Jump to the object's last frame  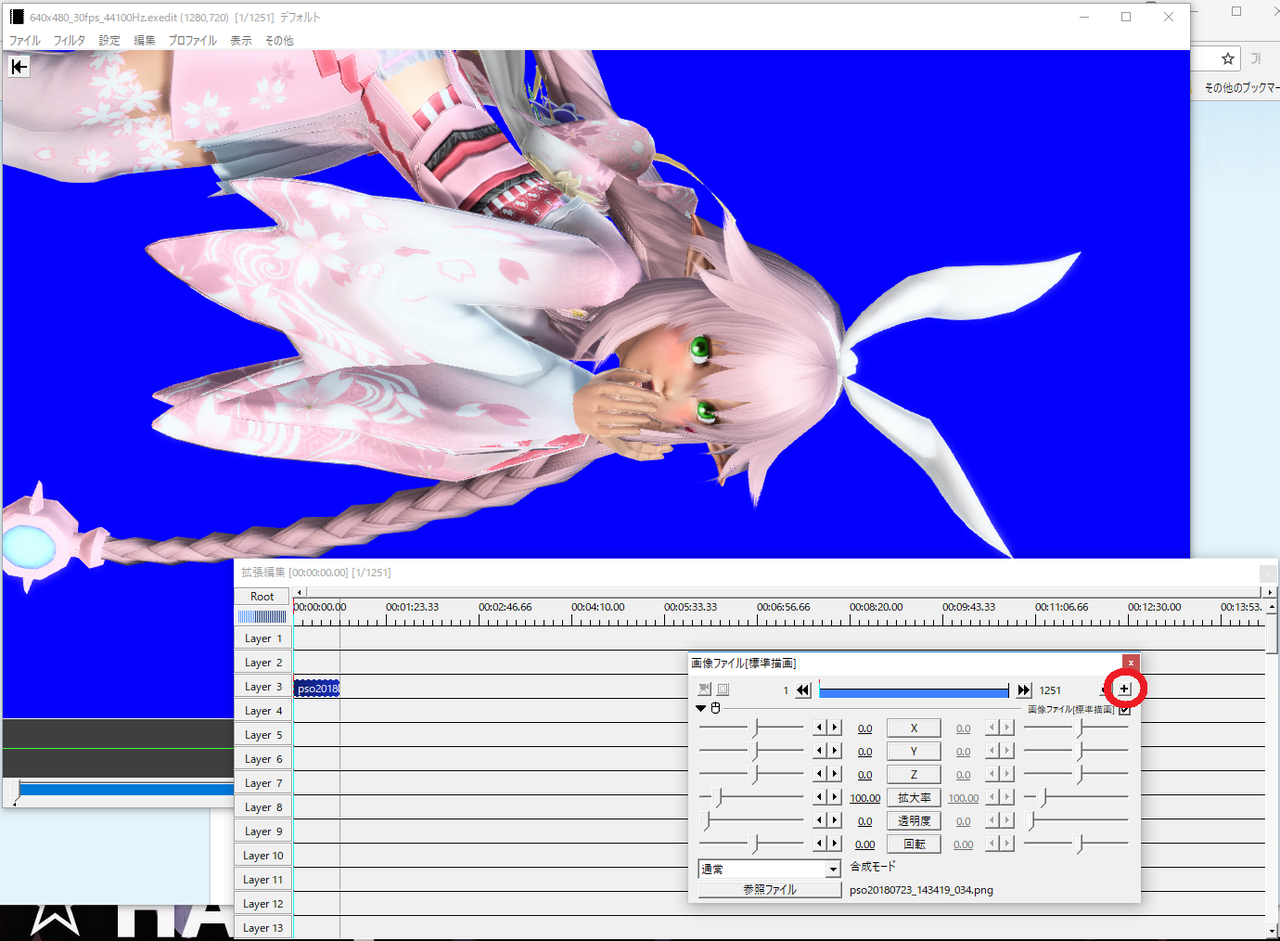click(1024, 690)
